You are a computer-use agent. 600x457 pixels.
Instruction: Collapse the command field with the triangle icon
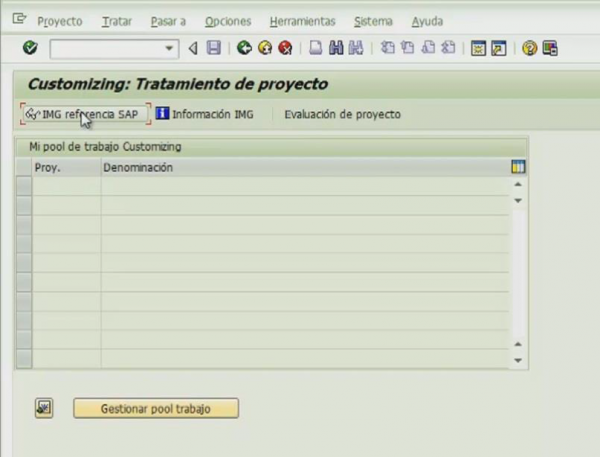(193, 48)
